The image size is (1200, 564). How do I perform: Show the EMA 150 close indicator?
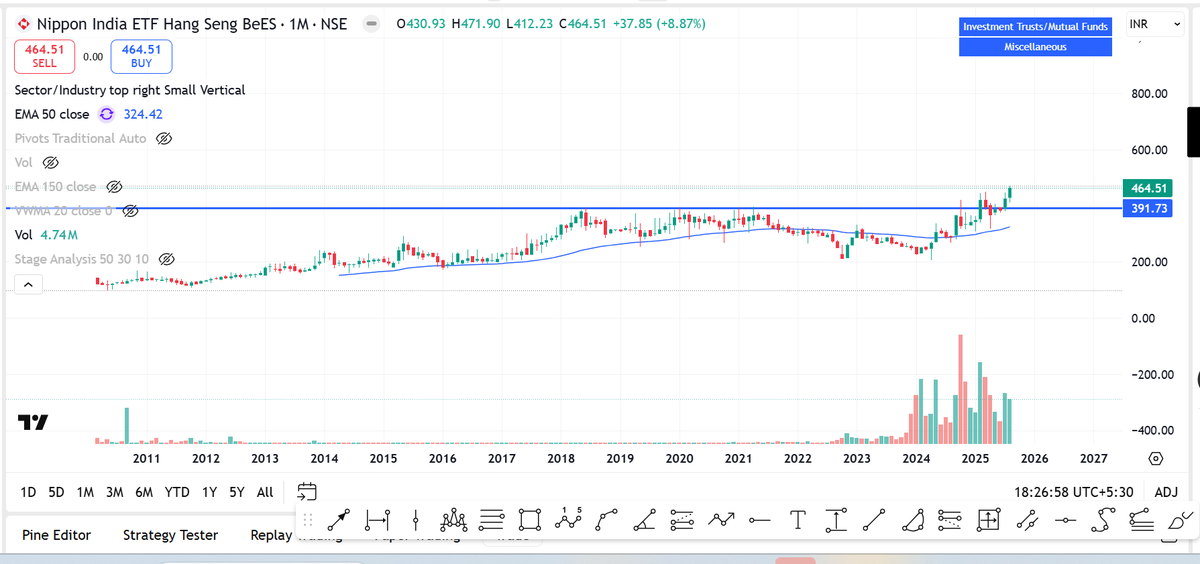click(114, 187)
